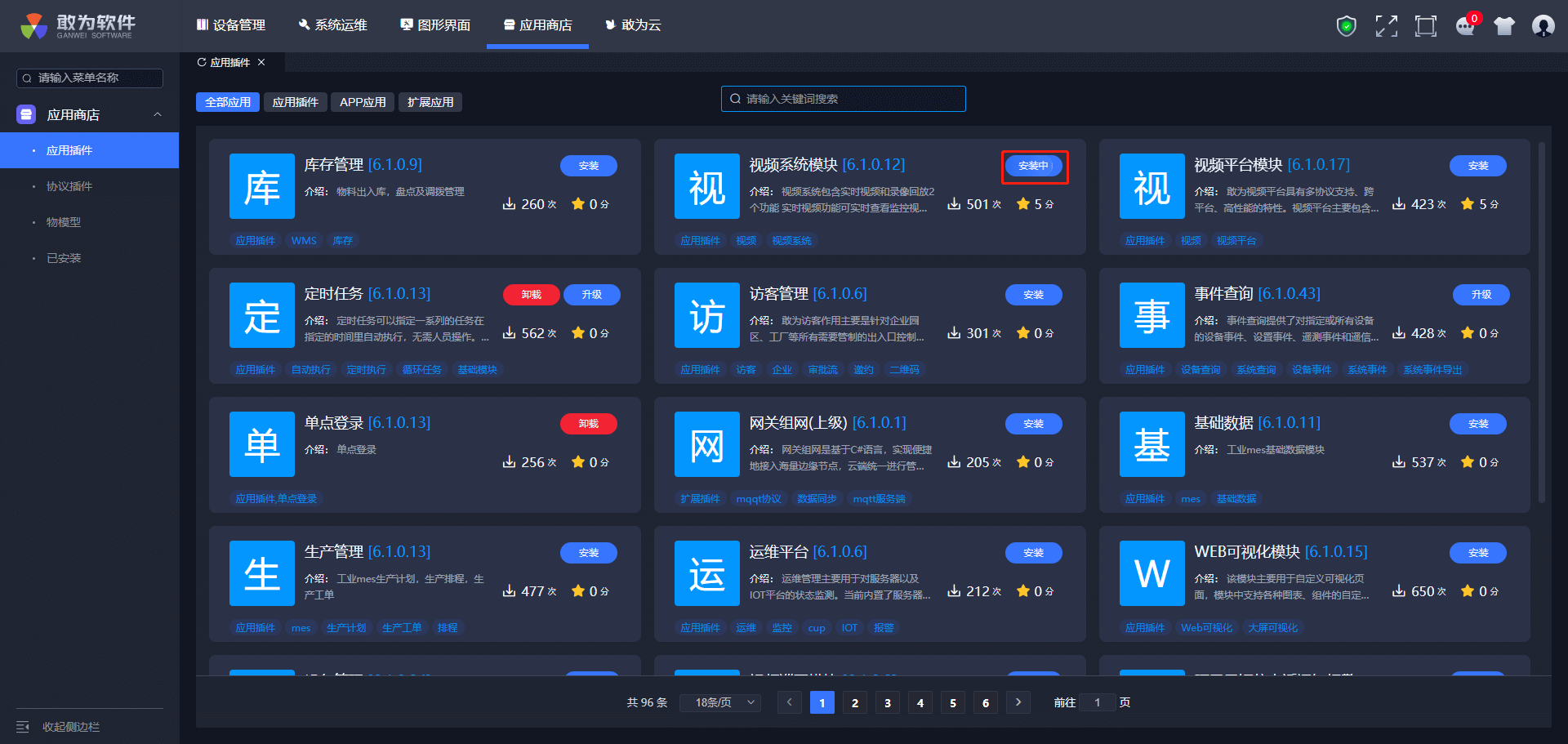Click the vertical scrollbar of the app list
The width and height of the screenshot is (1568, 744).
click(x=1542, y=323)
